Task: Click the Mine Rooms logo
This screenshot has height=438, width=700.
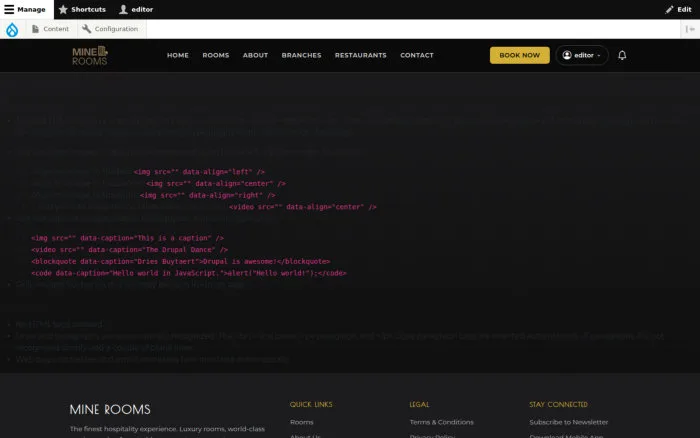Action: click(90, 56)
